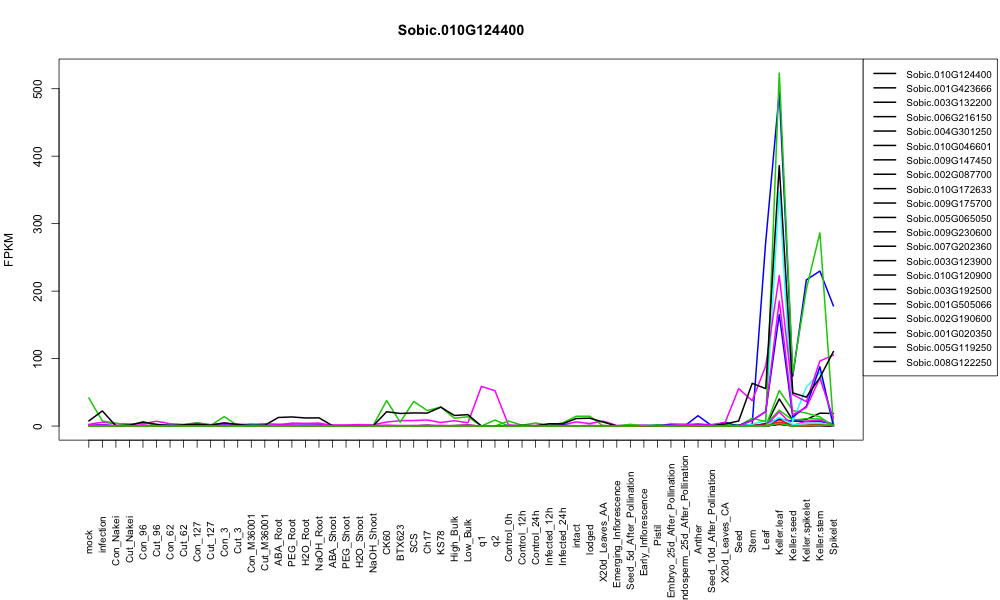
Task: Click legend entry Sobic.003G192500
Action: point(948,290)
